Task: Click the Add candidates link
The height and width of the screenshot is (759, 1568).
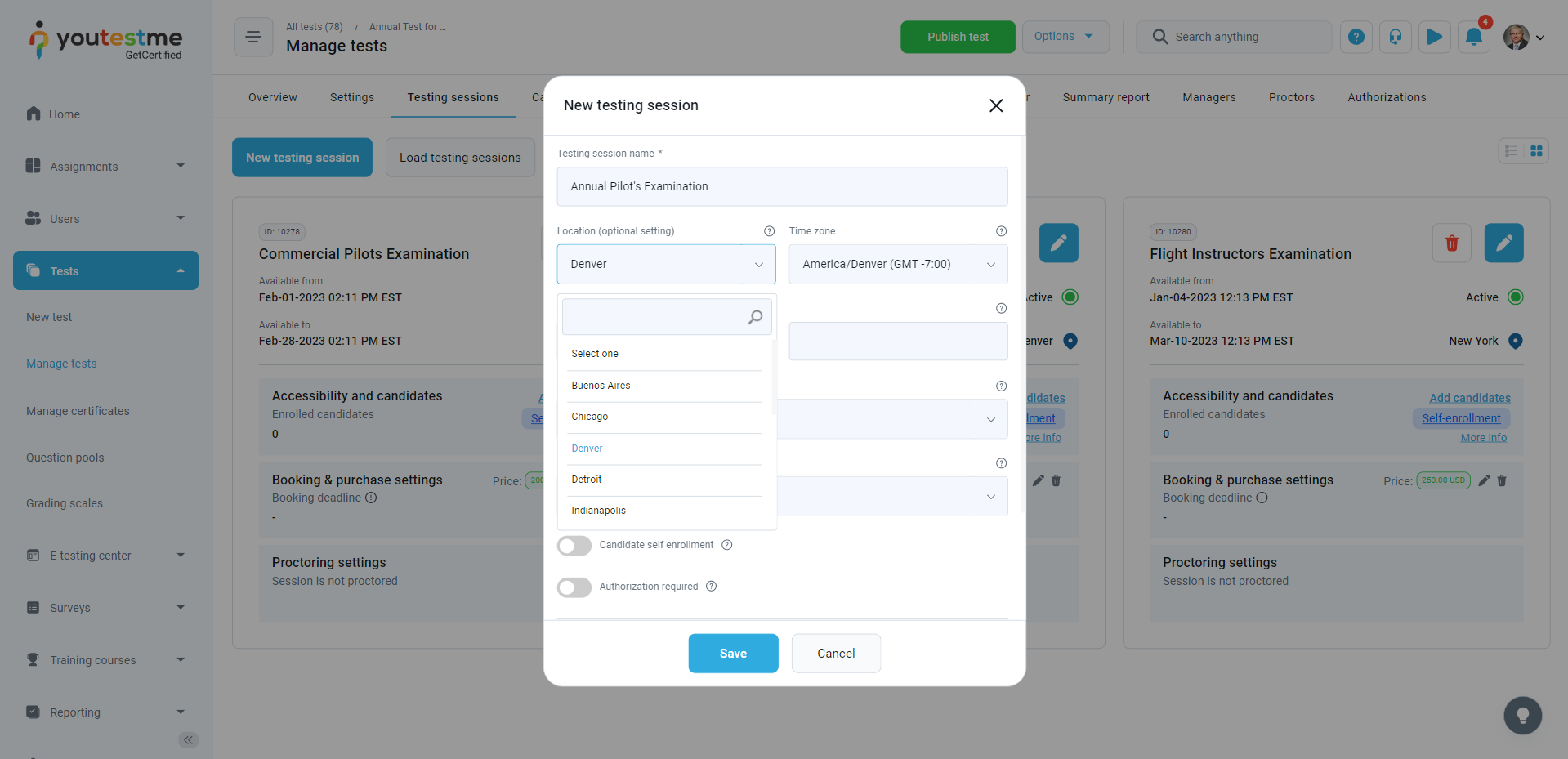Action: click(x=1469, y=398)
